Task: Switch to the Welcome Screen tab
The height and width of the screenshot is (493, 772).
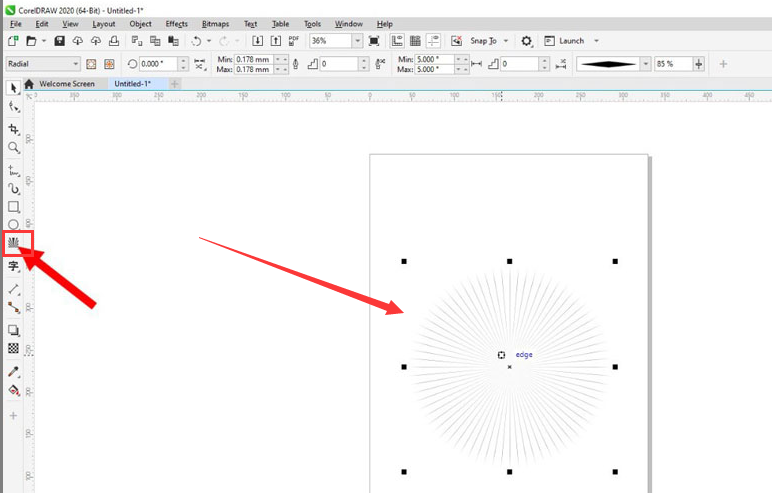Action: 66,84
